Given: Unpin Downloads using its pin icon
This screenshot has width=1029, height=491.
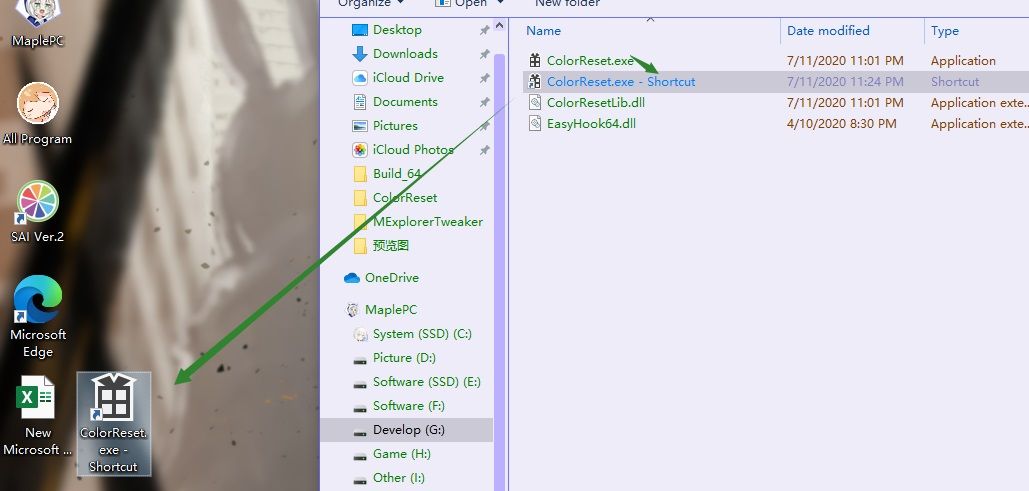Looking at the screenshot, I should [x=484, y=54].
